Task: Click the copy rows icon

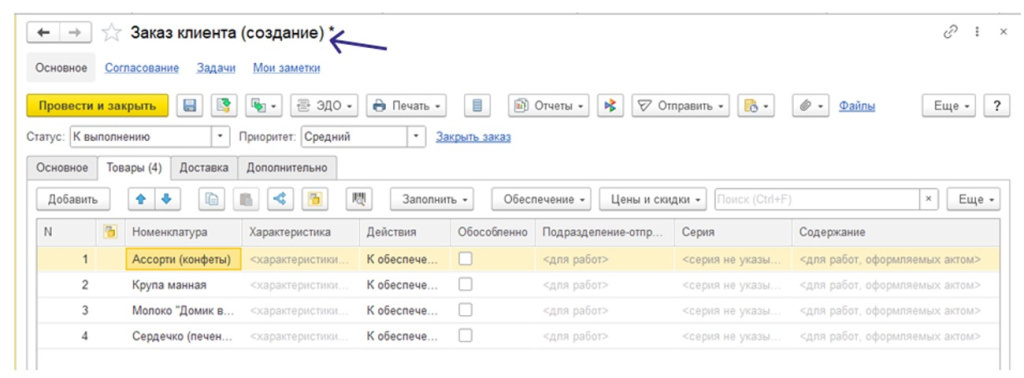Action: click(212, 200)
